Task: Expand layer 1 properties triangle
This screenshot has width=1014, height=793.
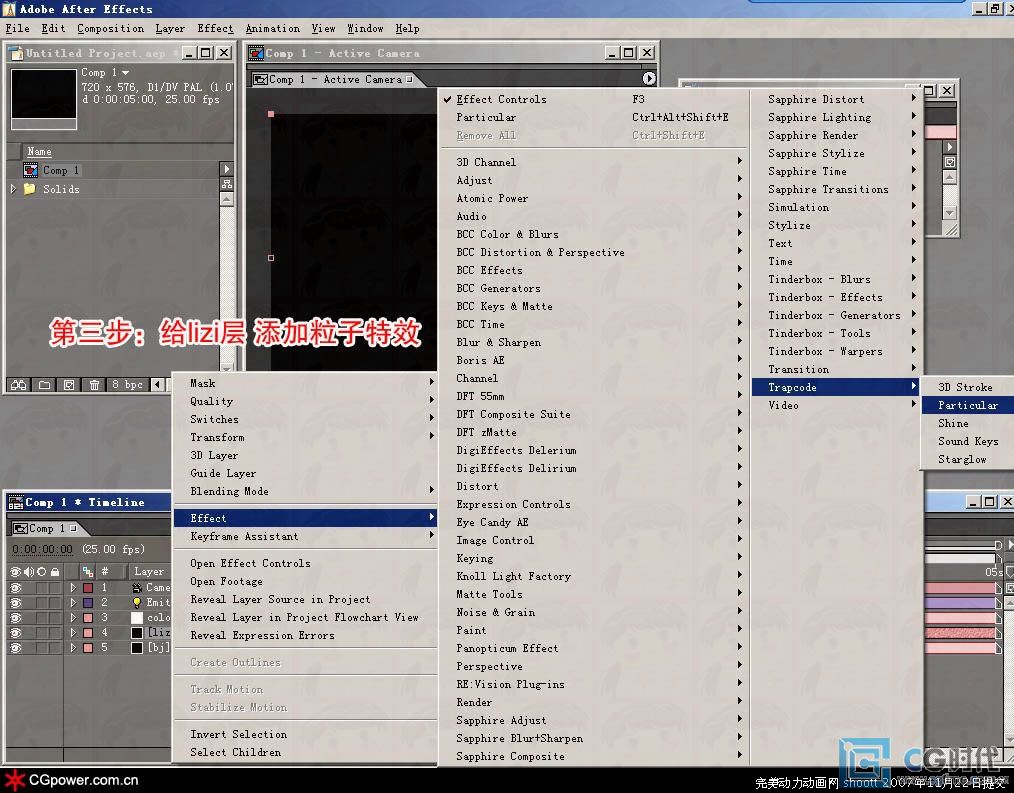Action: click(73, 587)
